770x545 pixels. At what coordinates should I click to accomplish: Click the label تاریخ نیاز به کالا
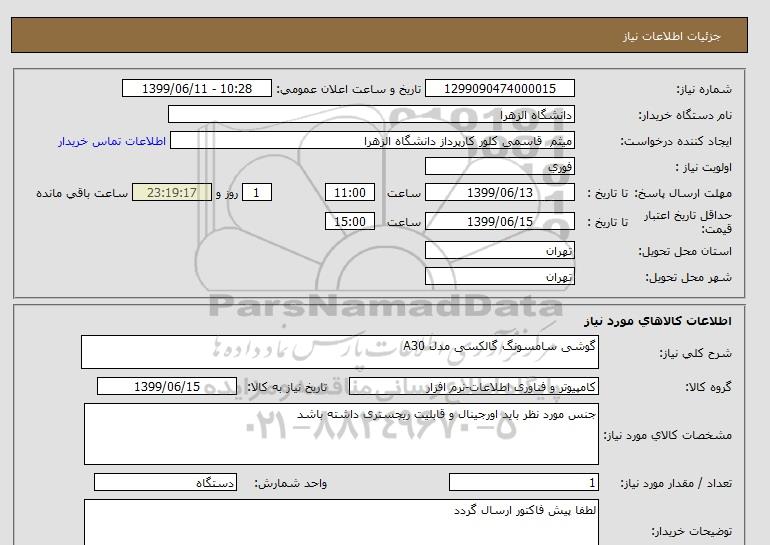click(x=287, y=387)
